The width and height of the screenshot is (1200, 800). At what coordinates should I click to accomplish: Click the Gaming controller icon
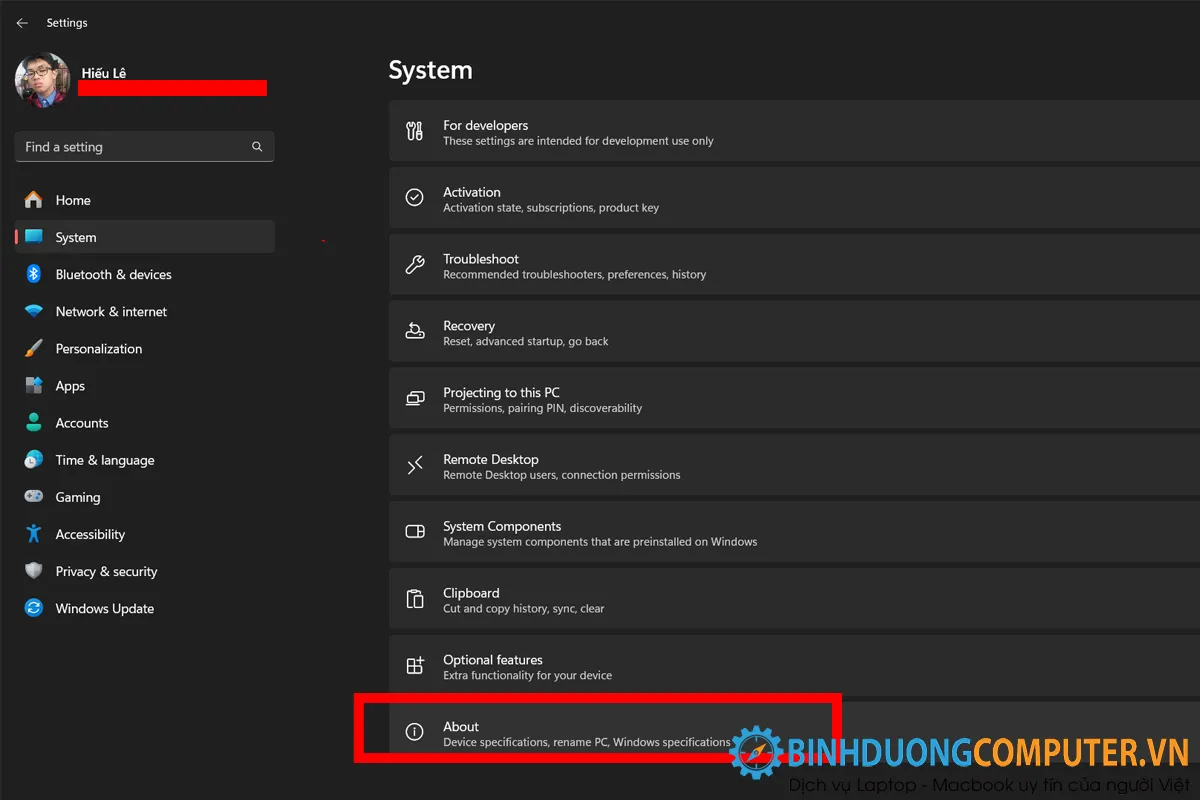pos(34,497)
